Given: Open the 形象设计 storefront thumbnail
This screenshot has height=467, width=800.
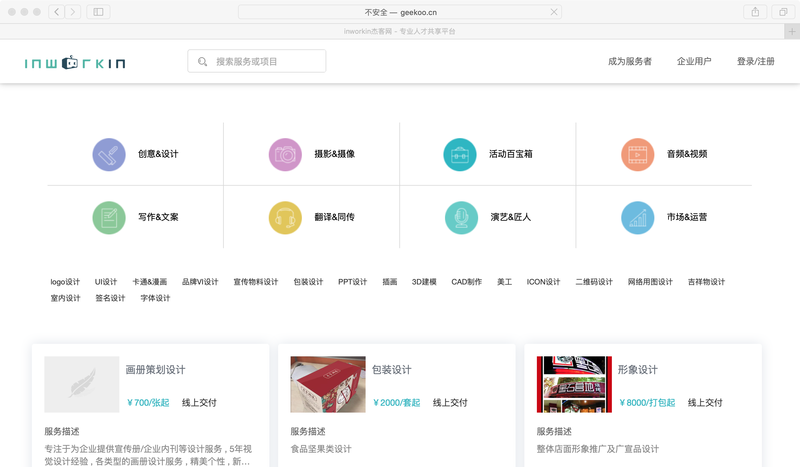Looking at the screenshot, I should click(574, 384).
